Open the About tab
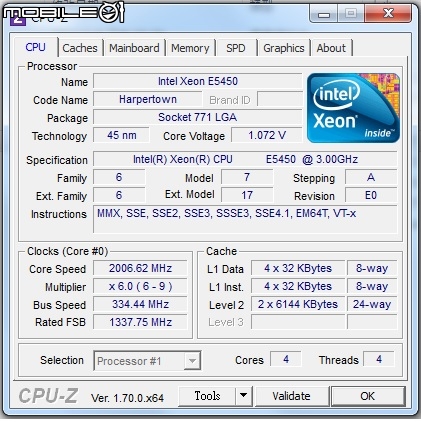The image size is (421, 422). [331, 48]
